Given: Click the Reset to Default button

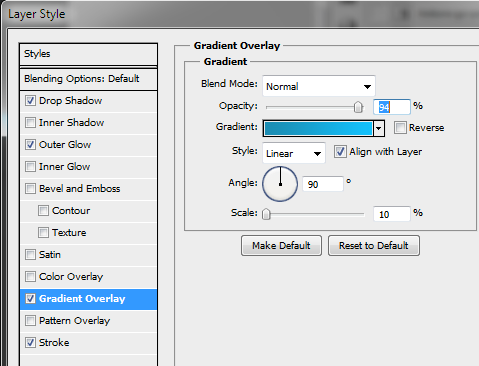Looking at the screenshot, I should 374,246.
